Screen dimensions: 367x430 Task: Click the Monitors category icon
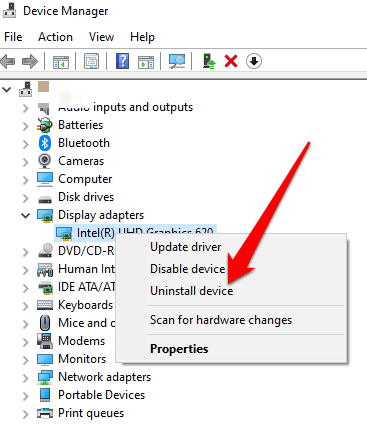pyautogui.click(x=45, y=359)
